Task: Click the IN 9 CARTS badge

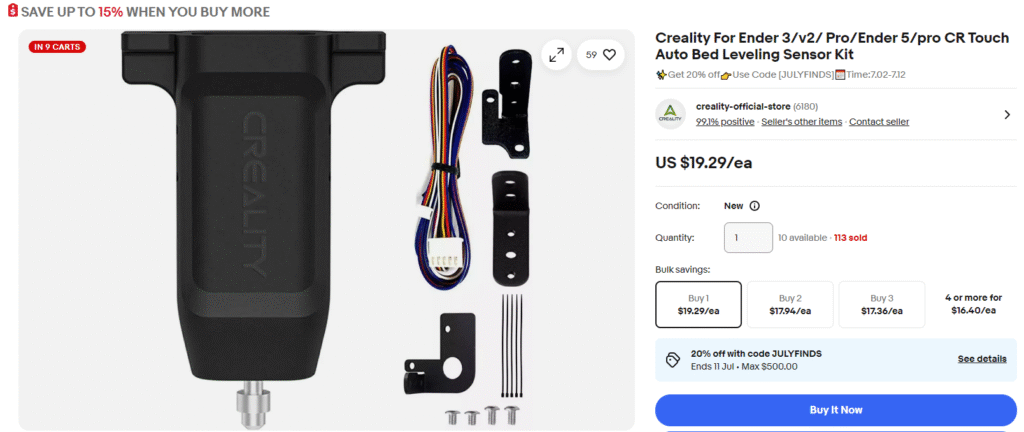Action: coord(57,47)
